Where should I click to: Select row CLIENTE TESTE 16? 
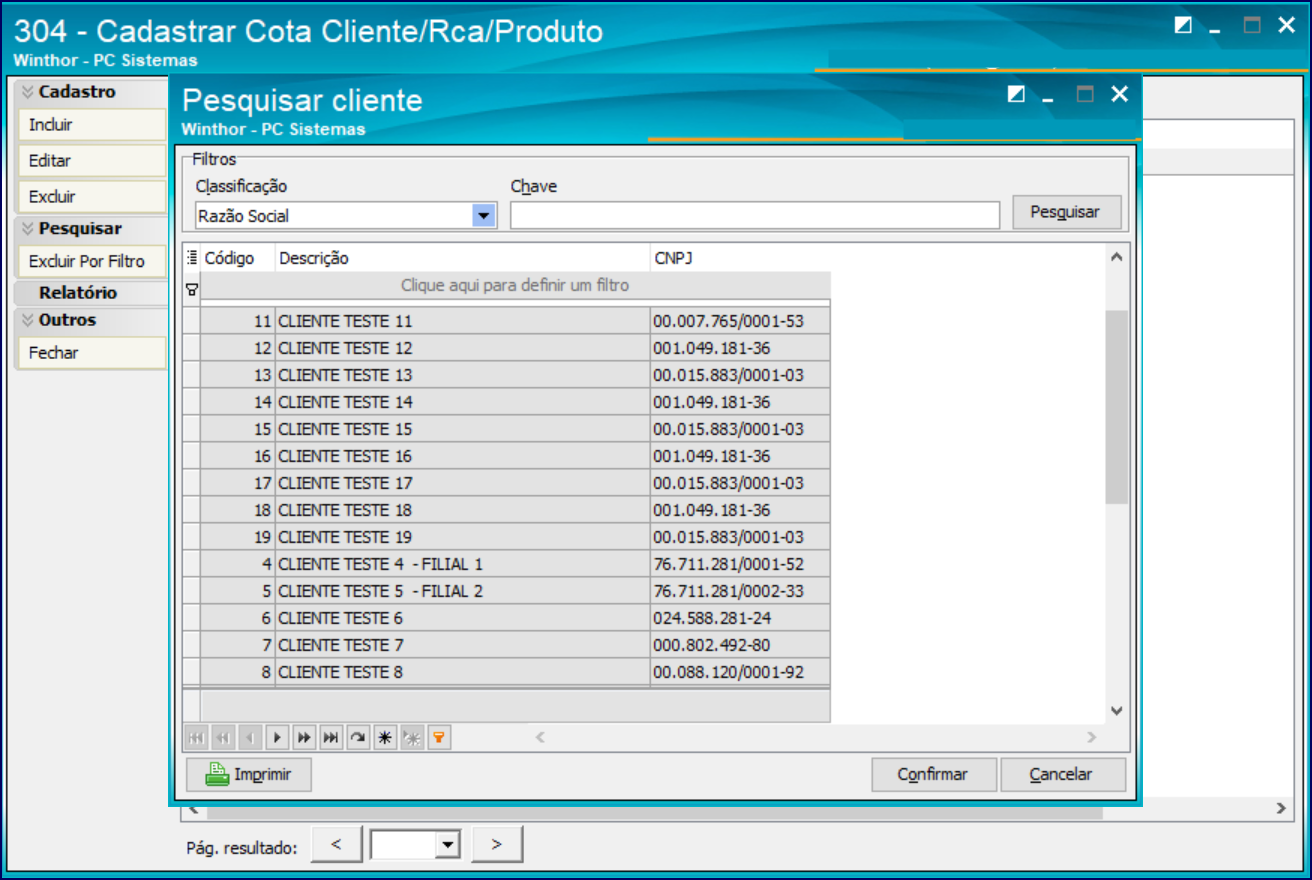tap(506, 456)
